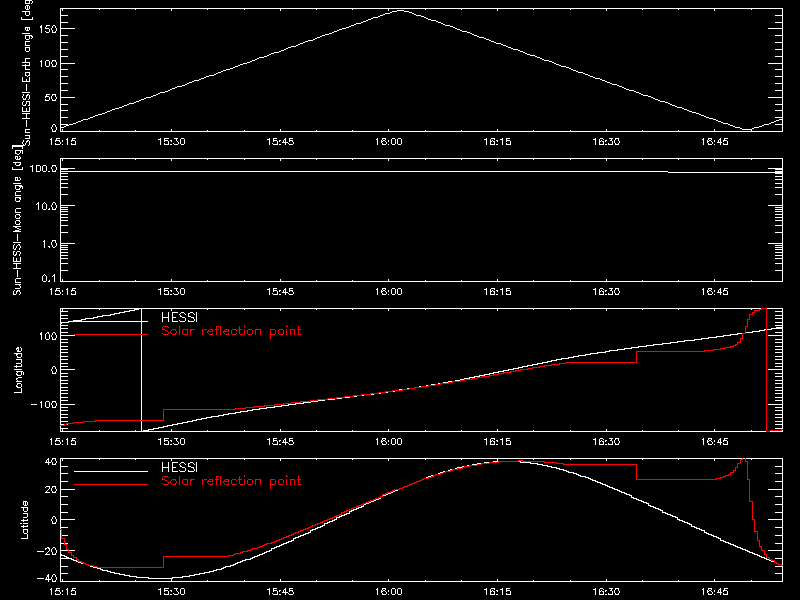Click 16:00 time label under Longitude plot
This screenshot has width=800, height=600.
coord(388,441)
